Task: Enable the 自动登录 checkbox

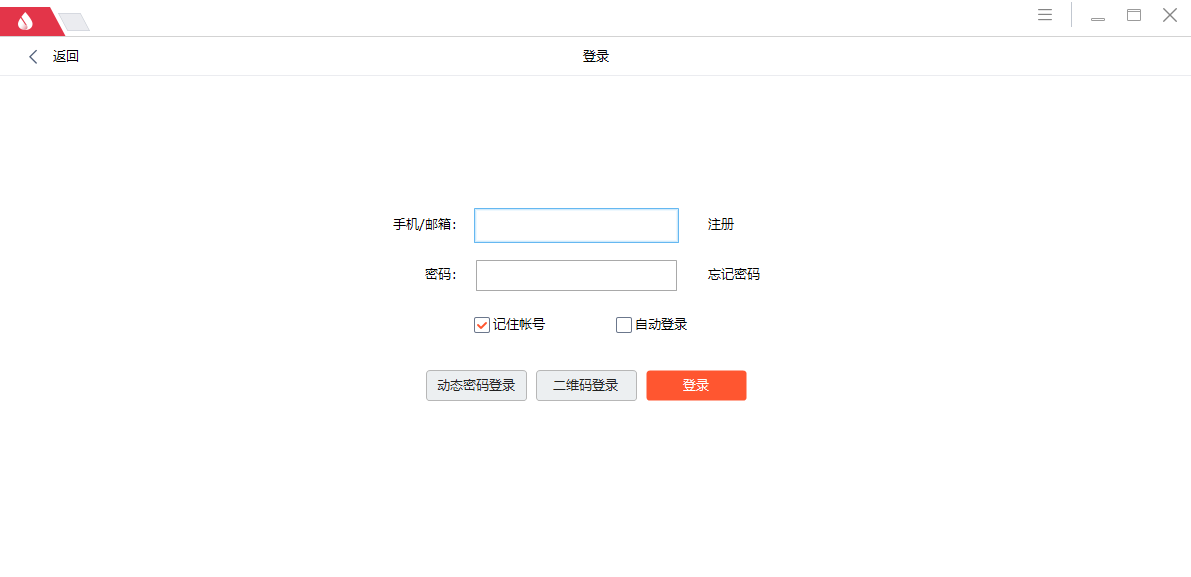Action: pyautogui.click(x=623, y=324)
